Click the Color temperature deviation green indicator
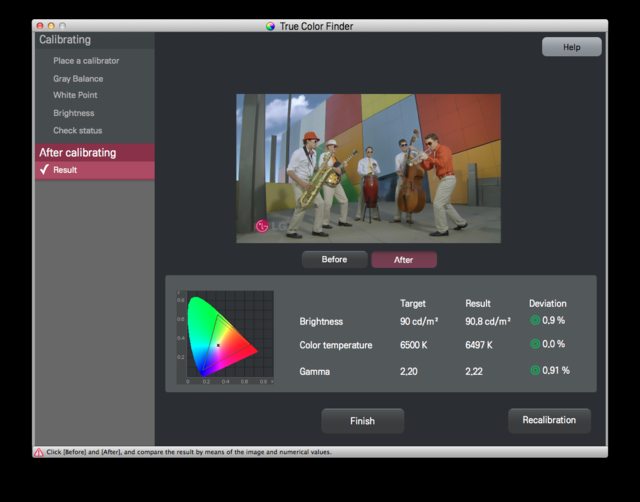 coord(535,344)
